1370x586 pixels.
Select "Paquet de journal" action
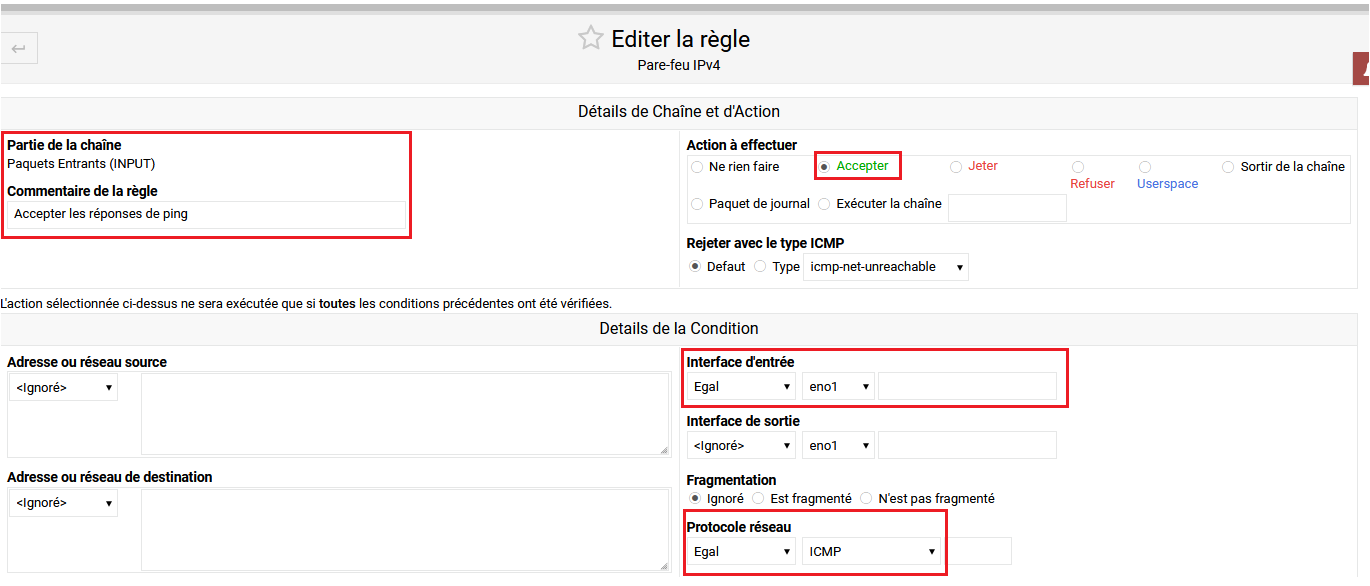tap(697, 204)
